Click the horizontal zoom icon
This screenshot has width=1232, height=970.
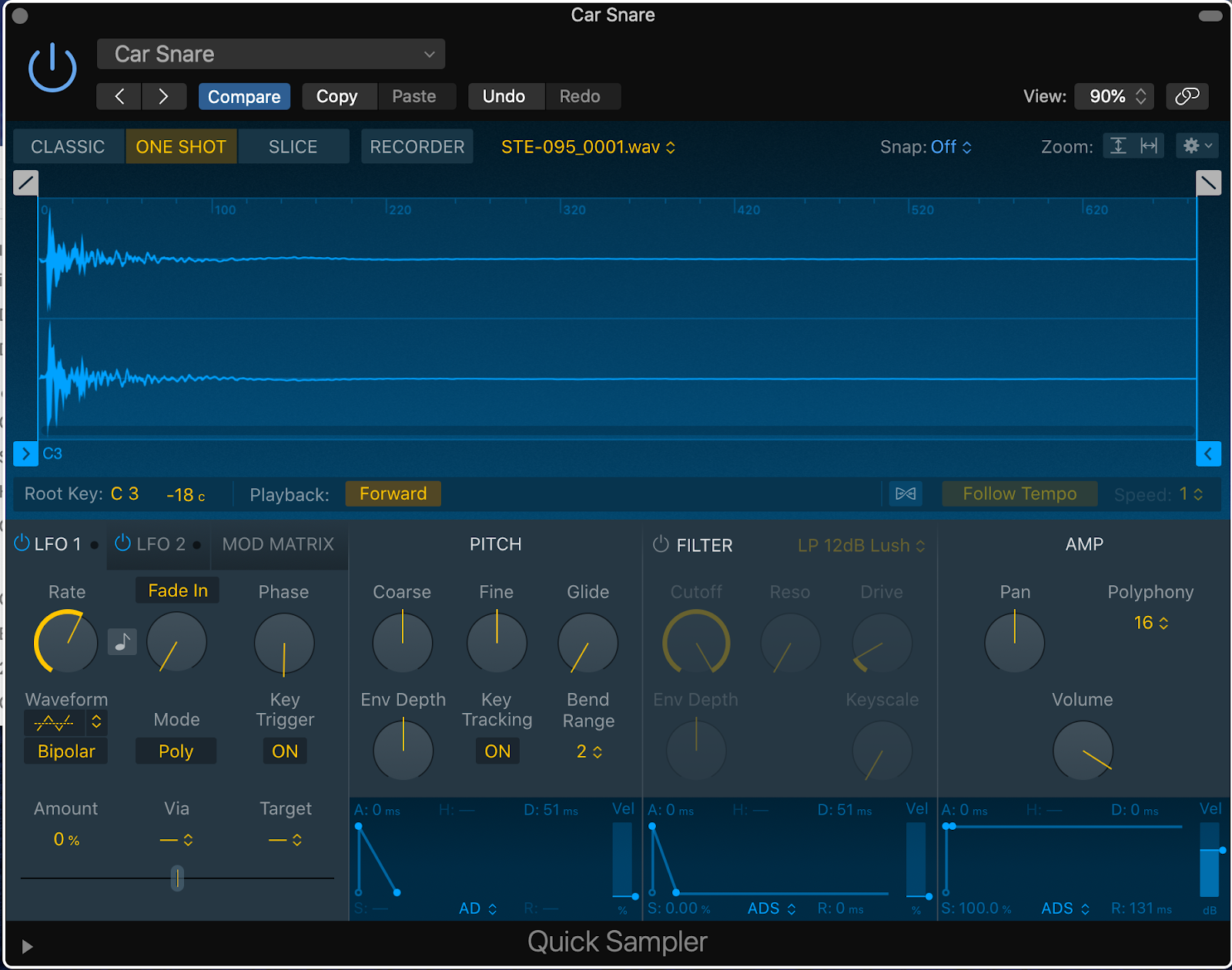coord(1149,146)
